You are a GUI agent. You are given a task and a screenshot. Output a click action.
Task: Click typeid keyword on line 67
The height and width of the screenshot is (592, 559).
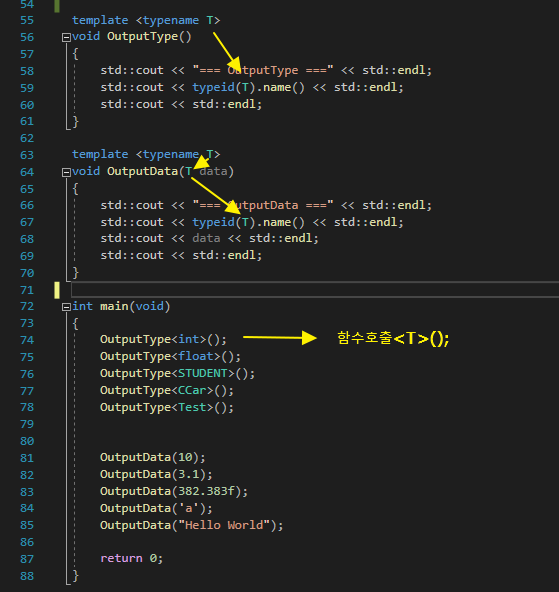point(214,222)
